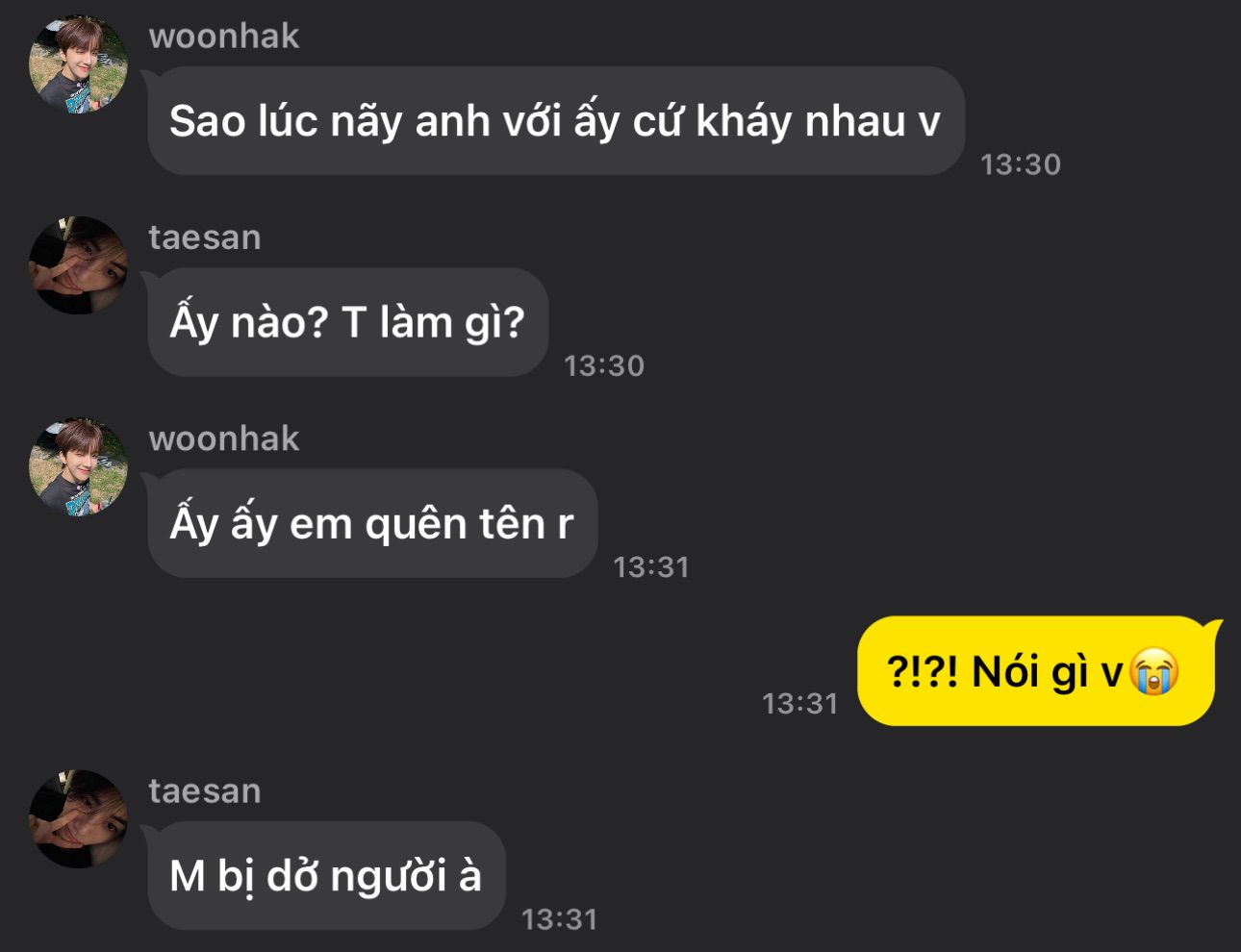Tap the 13:31 timestamp after last message
This screenshot has height=952, width=1241.
tap(559, 920)
